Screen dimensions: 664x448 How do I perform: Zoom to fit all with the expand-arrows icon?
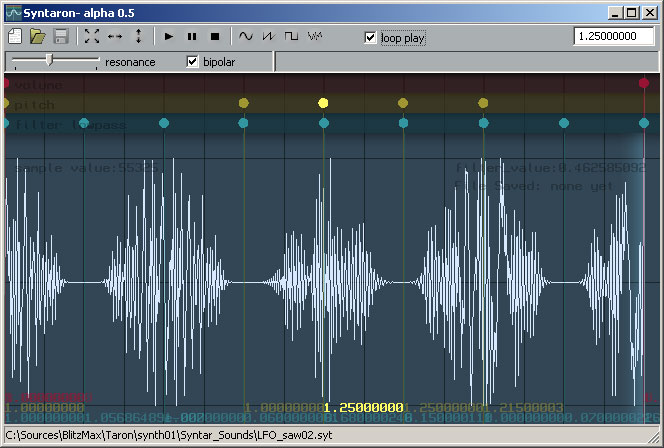(x=92, y=36)
